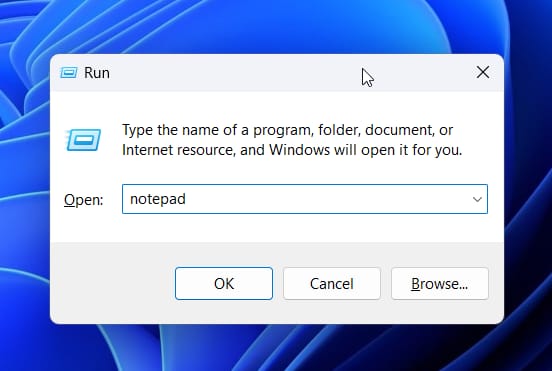
Task: Cancel the Run dialog
Action: pyautogui.click(x=332, y=283)
